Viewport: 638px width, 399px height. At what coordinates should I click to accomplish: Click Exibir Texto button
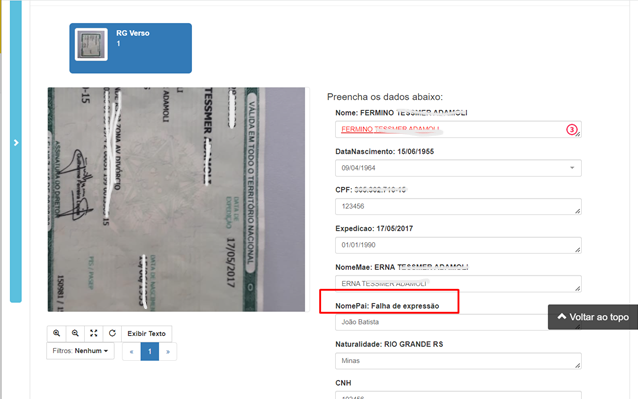click(x=146, y=334)
